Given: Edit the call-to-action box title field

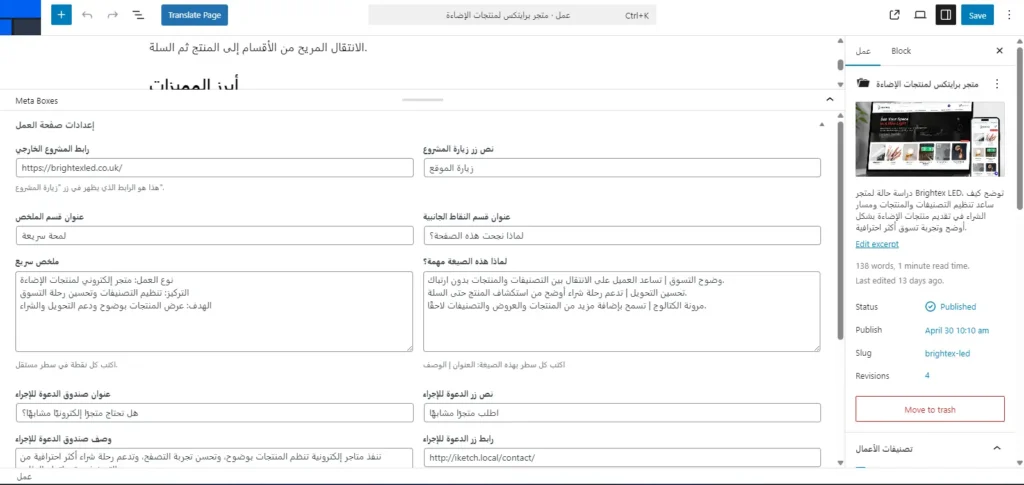Looking at the screenshot, I should [214, 413].
